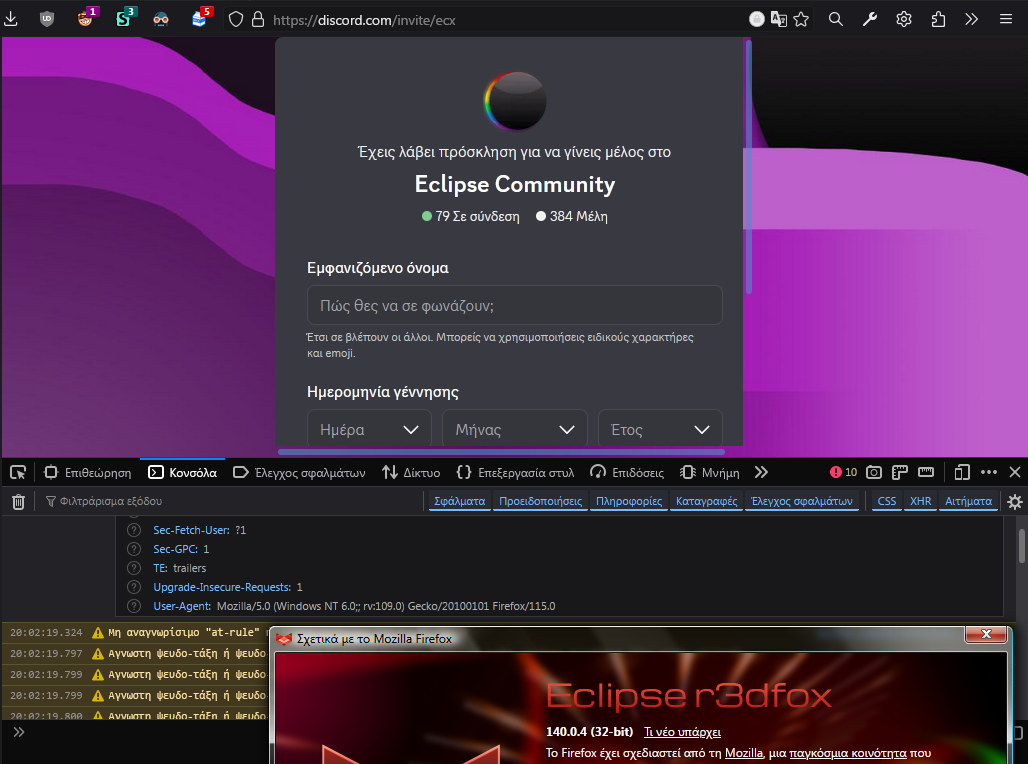Open the extensions puzzle icon
This screenshot has width=1028, height=764.
[938, 19]
